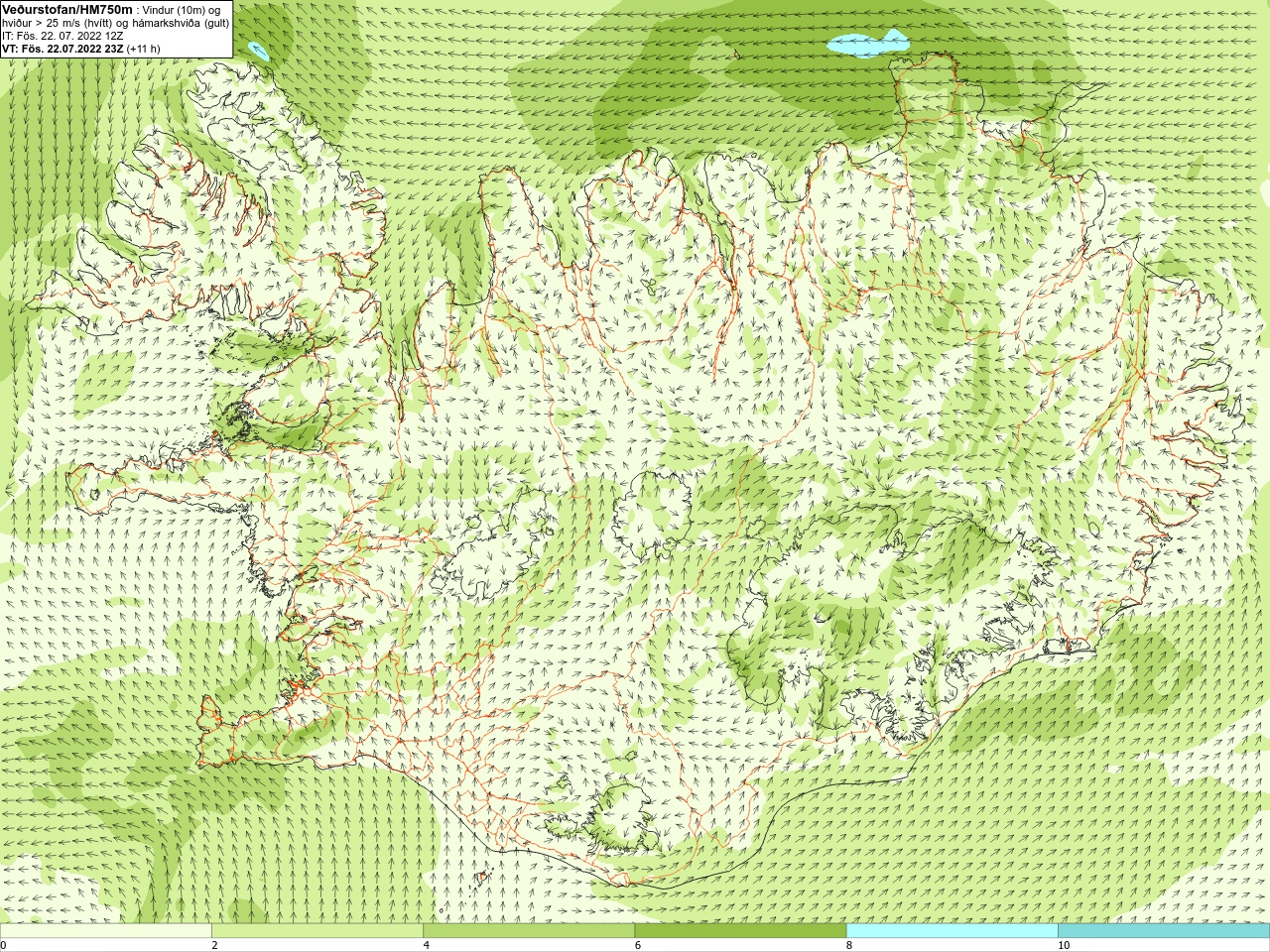Click the 'VT: Fös. 22.07.2022 23Z (+11 h)' line
The image size is (1270, 952).
(80, 49)
